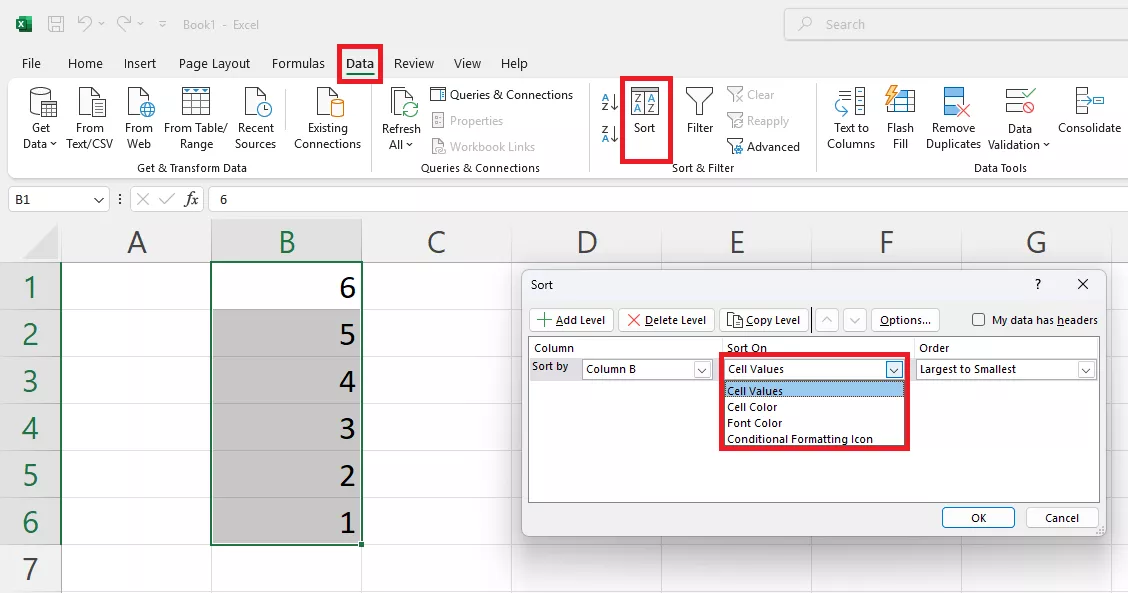This screenshot has height=593, width=1128.
Task: Toggle the Filter funnel
Action: click(699, 112)
